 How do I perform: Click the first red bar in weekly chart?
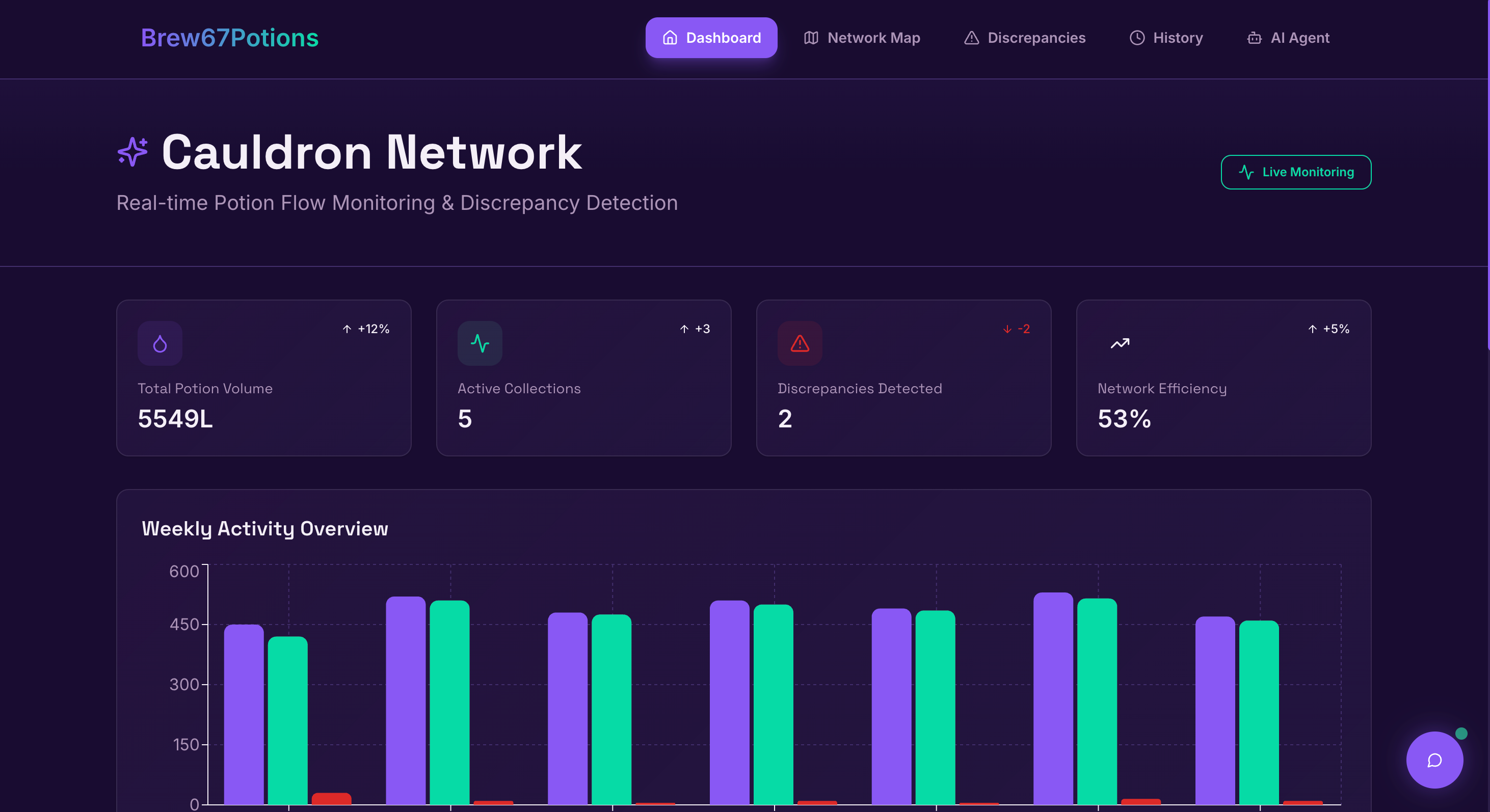point(331,798)
